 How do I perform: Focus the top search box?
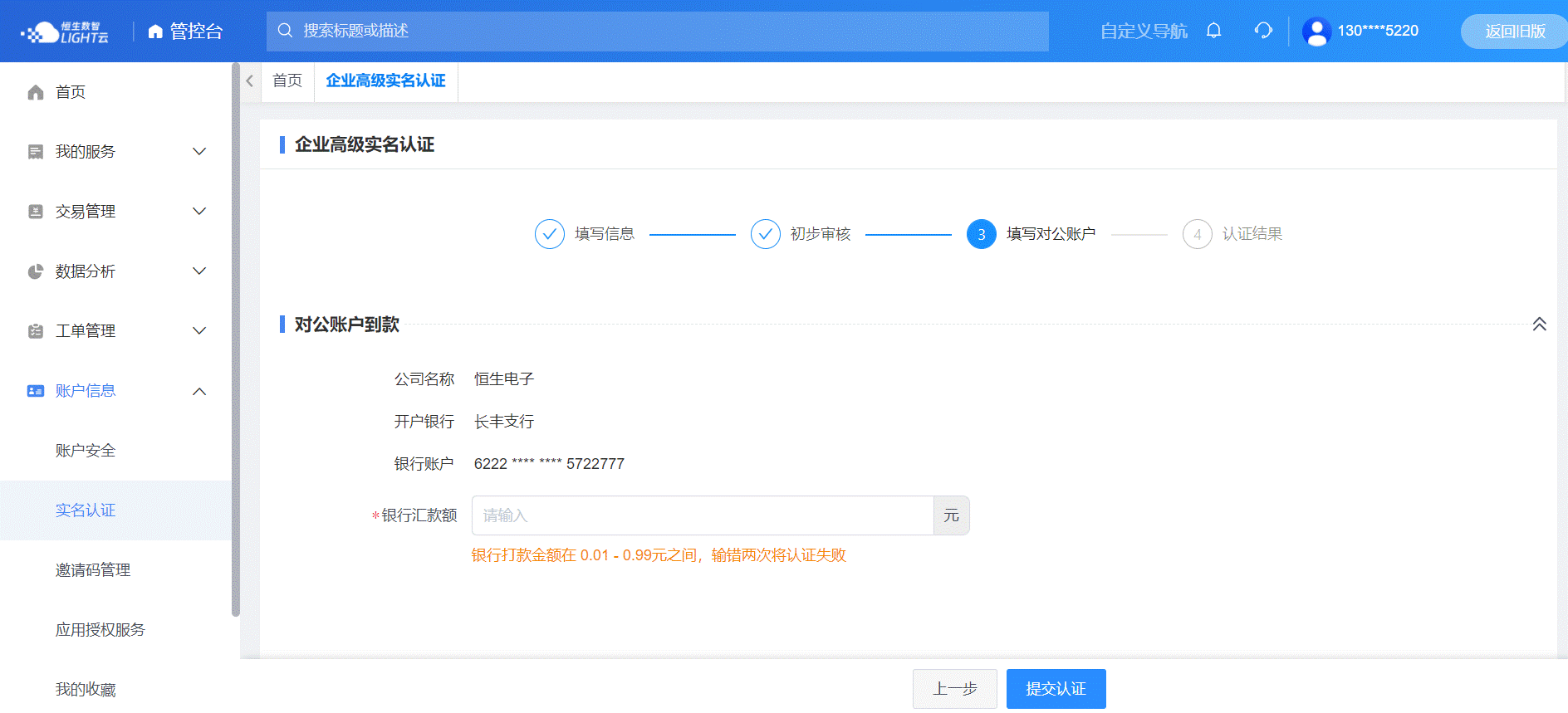click(x=658, y=31)
